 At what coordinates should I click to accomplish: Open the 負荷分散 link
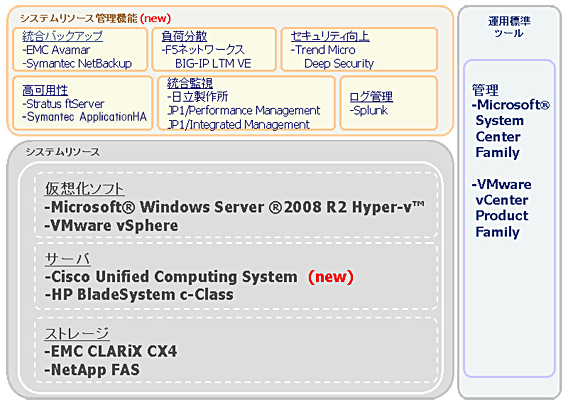pyautogui.click(x=184, y=36)
